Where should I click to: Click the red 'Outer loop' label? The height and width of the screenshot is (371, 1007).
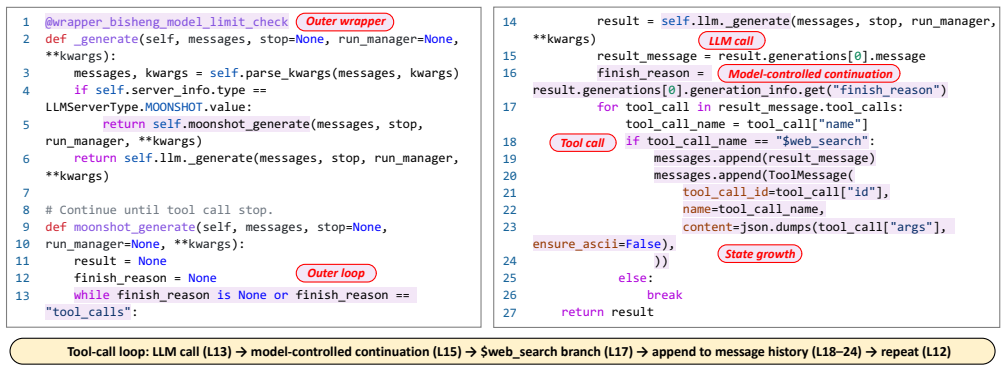(335, 273)
